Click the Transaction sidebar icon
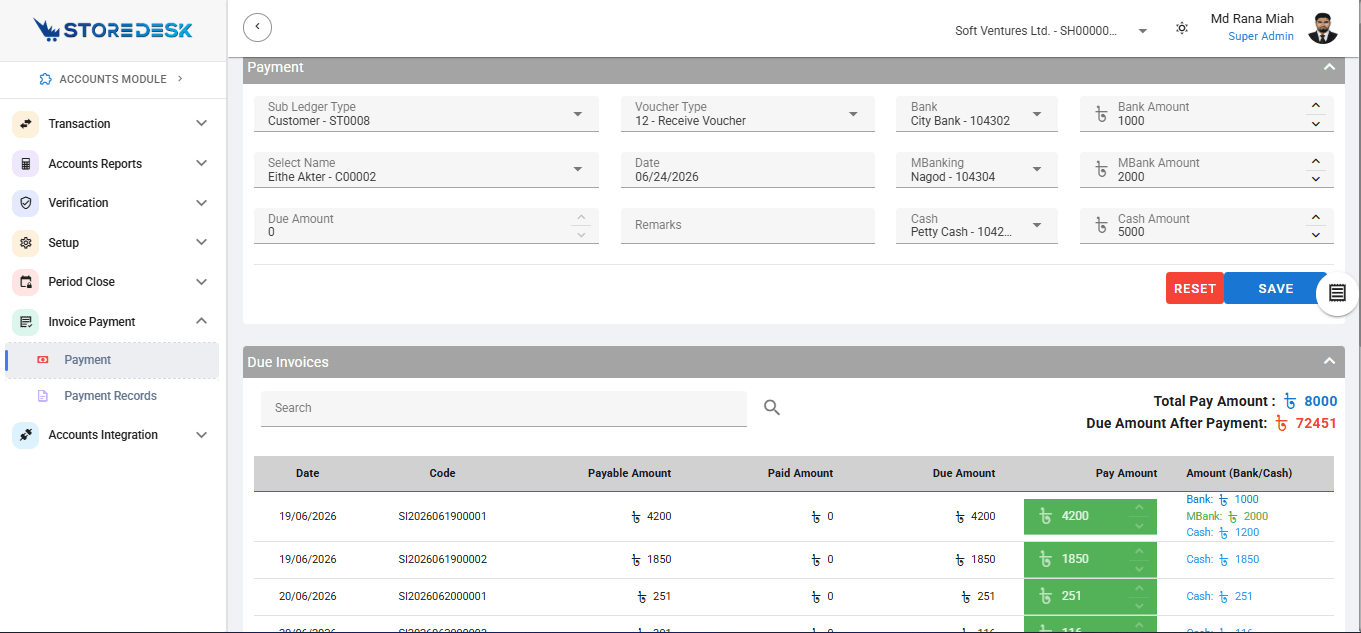The height and width of the screenshot is (633, 1361). (26, 124)
